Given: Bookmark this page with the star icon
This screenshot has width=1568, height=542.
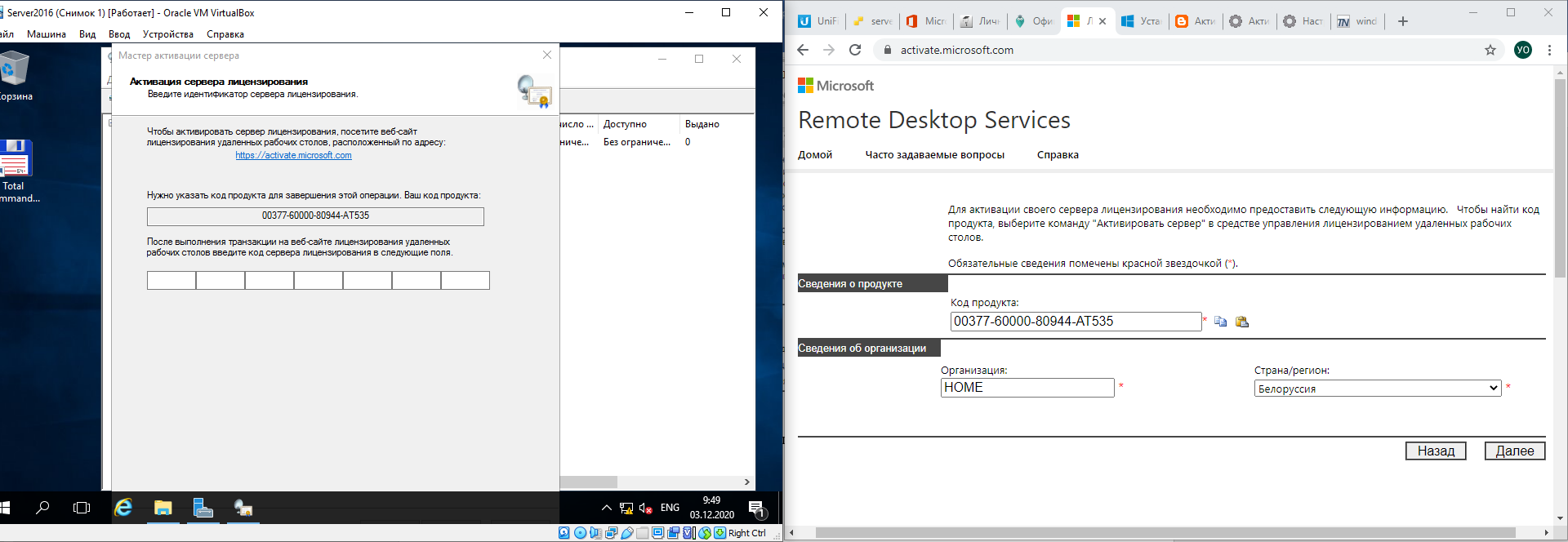Looking at the screenshot, I should point(1490,50).
